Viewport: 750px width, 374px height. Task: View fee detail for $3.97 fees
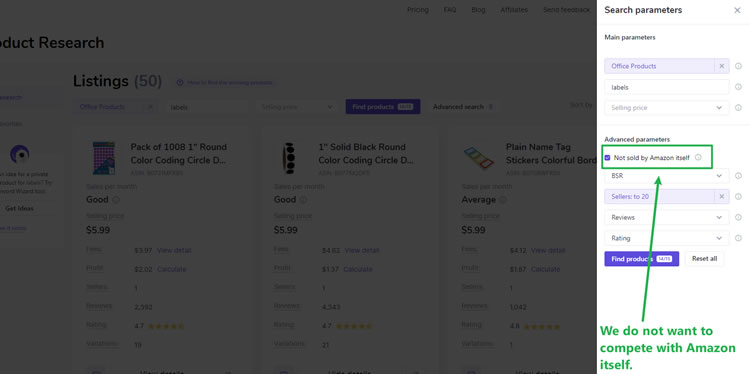pos(174,250)
